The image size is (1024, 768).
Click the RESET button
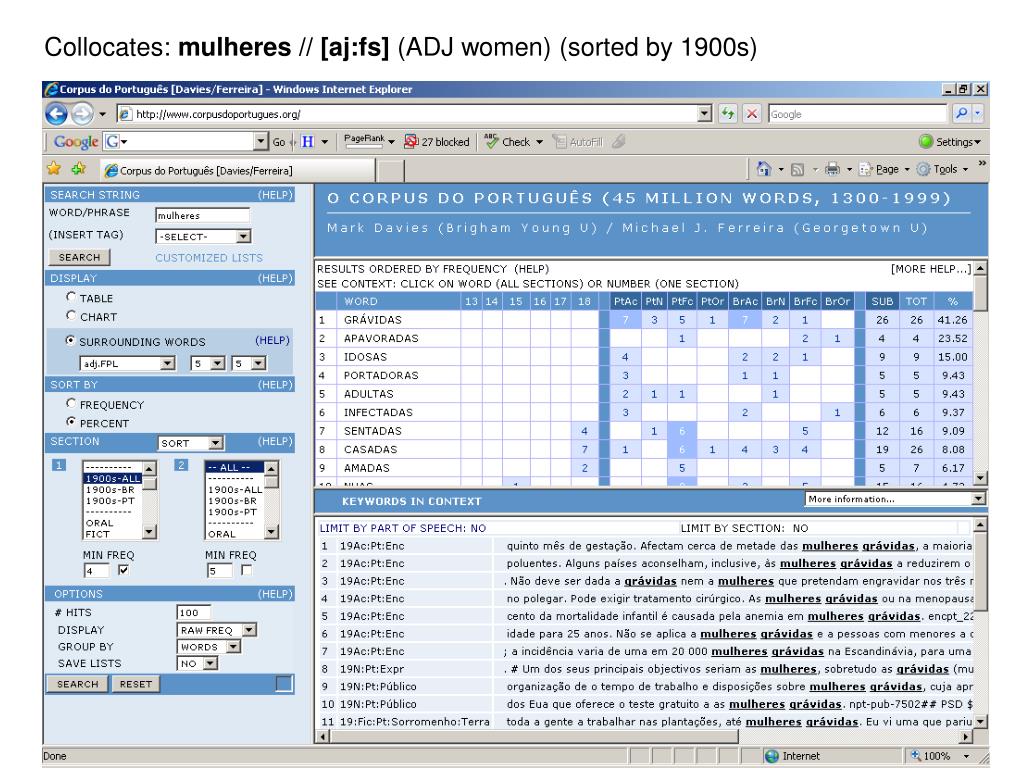point(136,684)
